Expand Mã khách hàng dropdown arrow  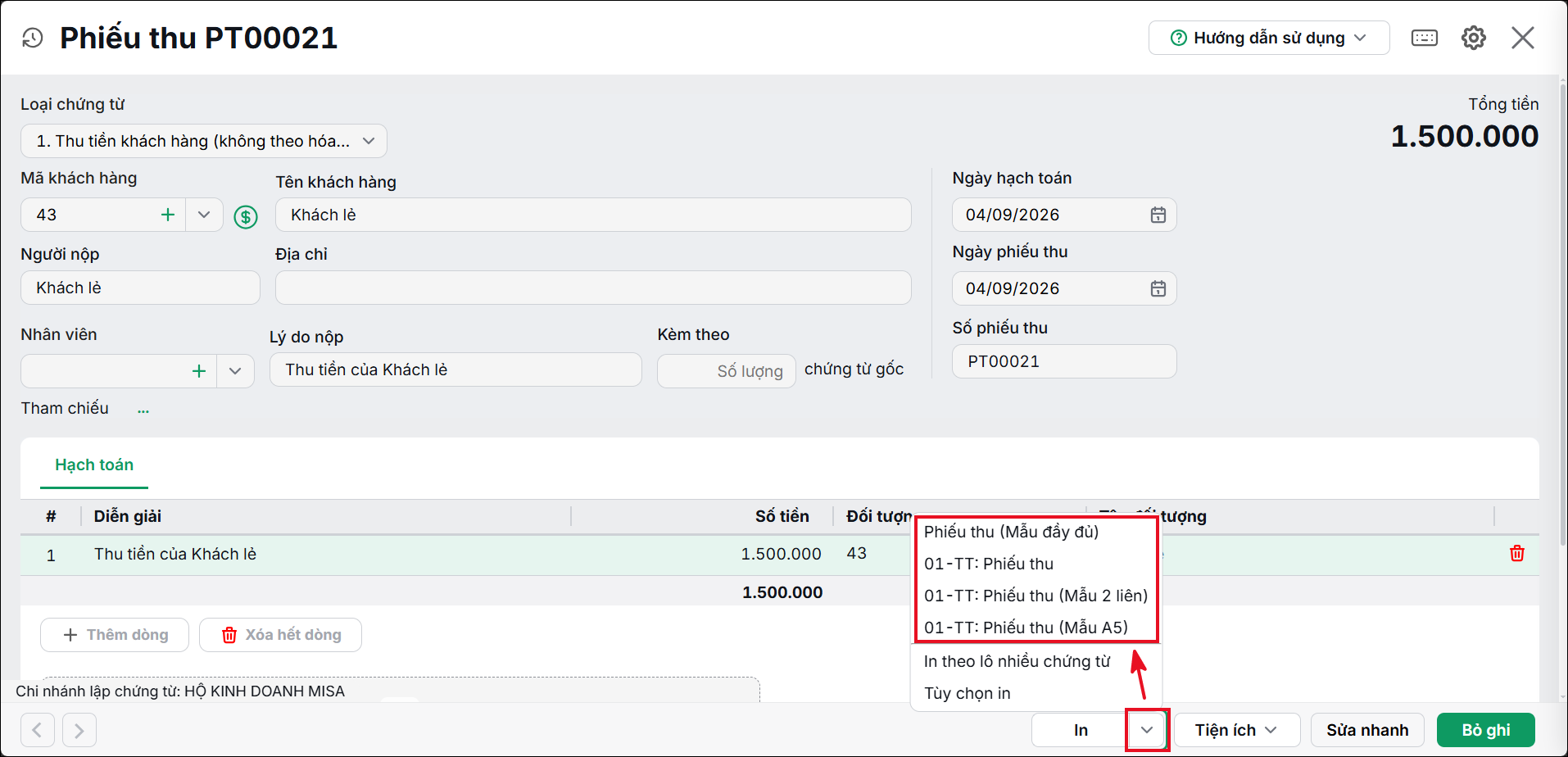coord(204,215)
